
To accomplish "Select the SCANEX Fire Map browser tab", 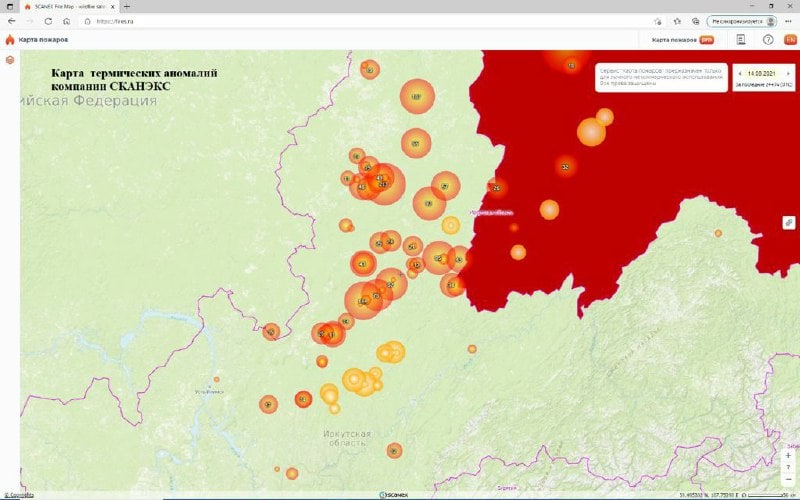I will pyautogui.click(x=69, y=7).
